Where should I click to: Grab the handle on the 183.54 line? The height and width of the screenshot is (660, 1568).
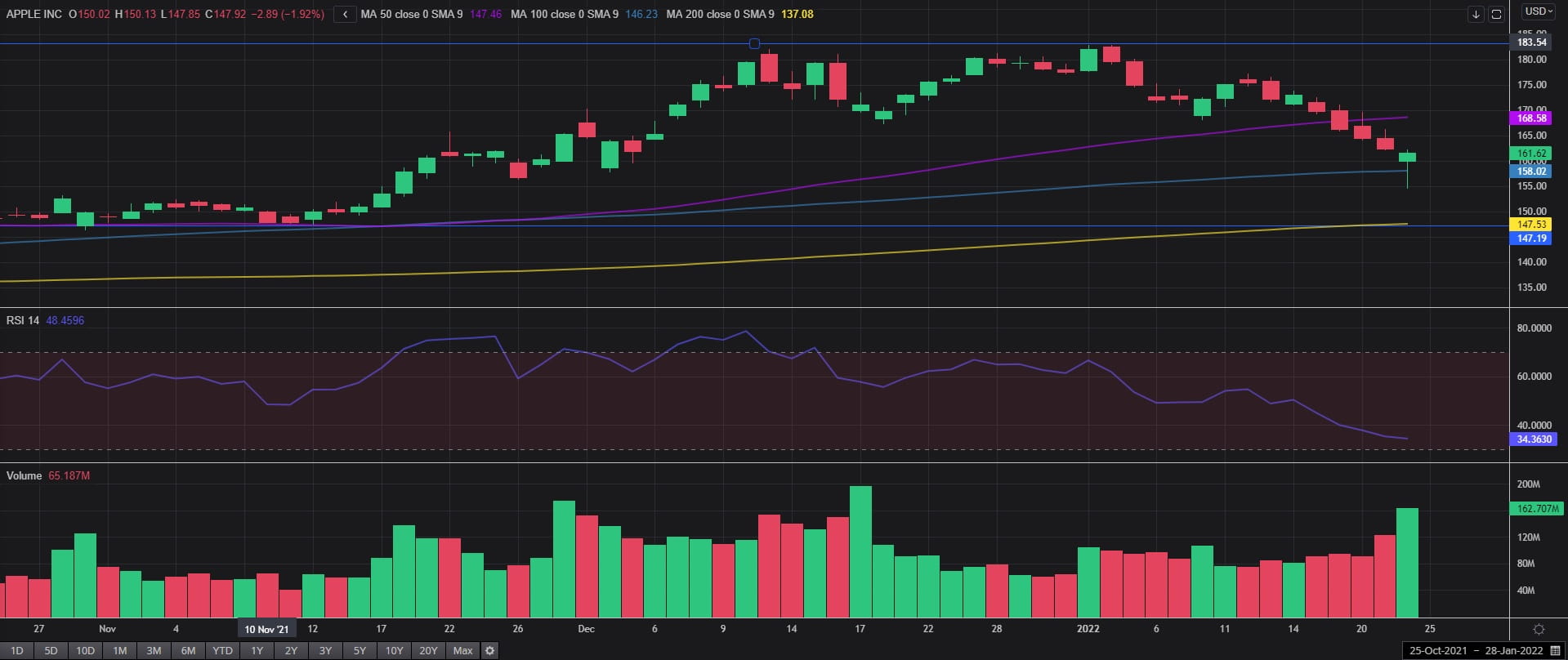(x=754, y=43)
